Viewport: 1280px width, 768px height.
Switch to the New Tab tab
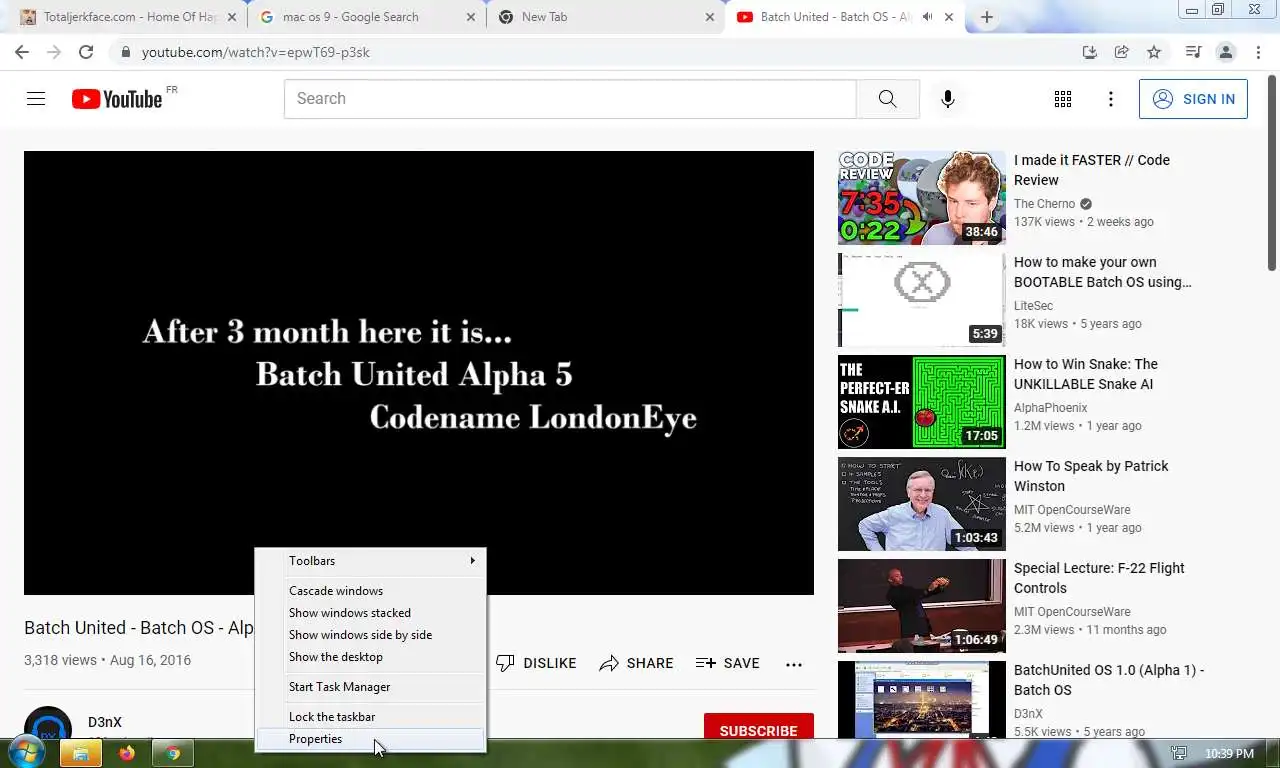pyautogui.click(x=605, y=17)
